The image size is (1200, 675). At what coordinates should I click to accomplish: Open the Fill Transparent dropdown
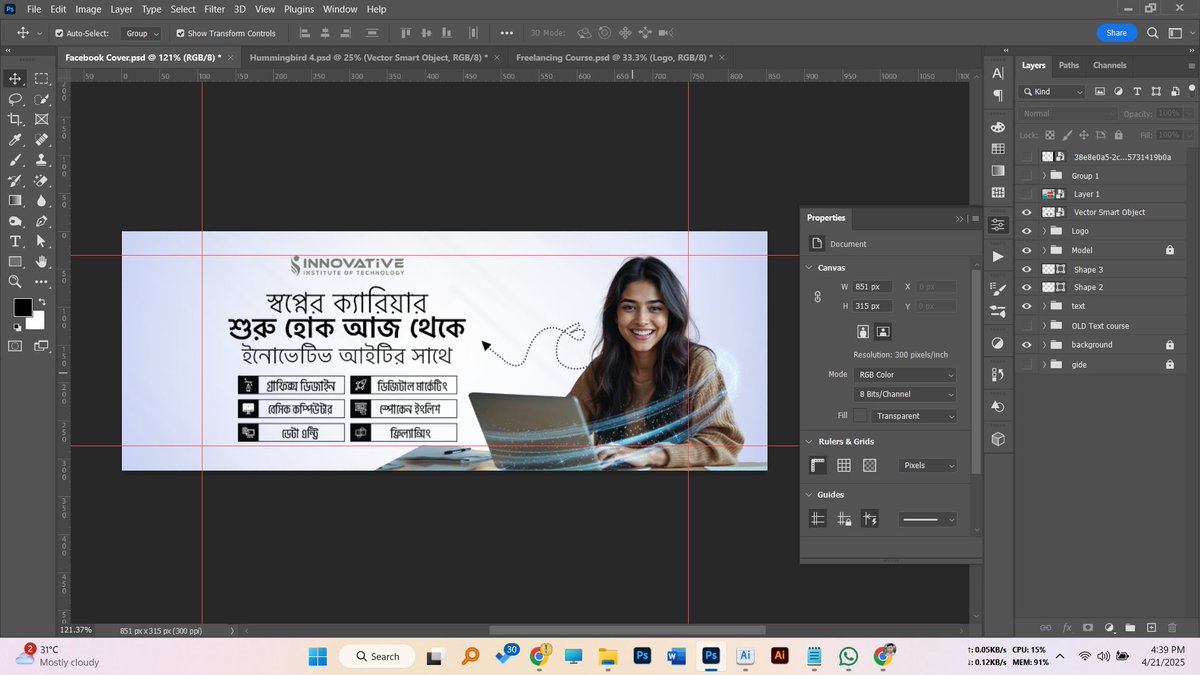(x=914, y=415)
